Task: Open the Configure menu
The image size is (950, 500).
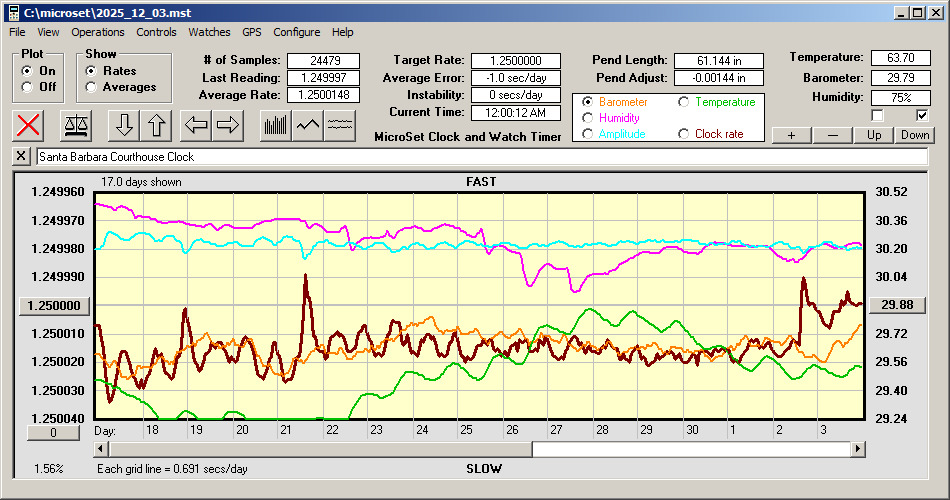Action: click(x=297, y=32)
